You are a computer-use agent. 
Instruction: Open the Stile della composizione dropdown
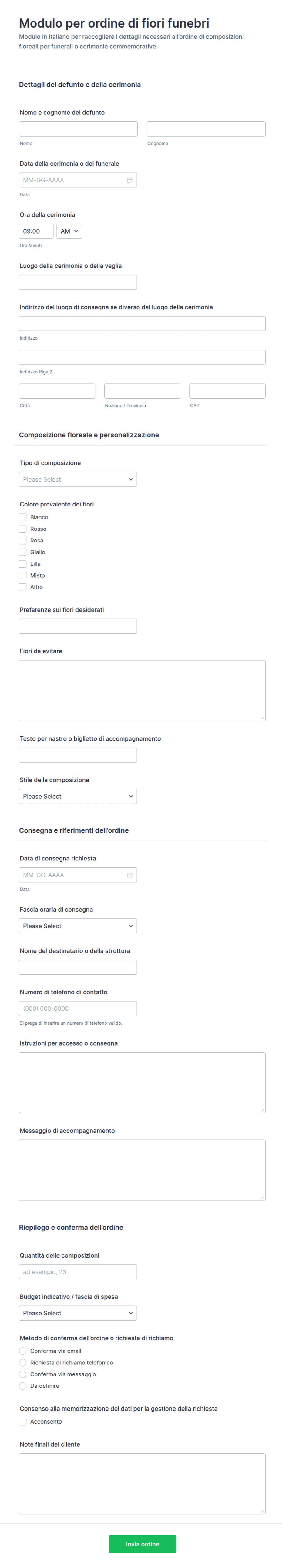click(78, 796)
